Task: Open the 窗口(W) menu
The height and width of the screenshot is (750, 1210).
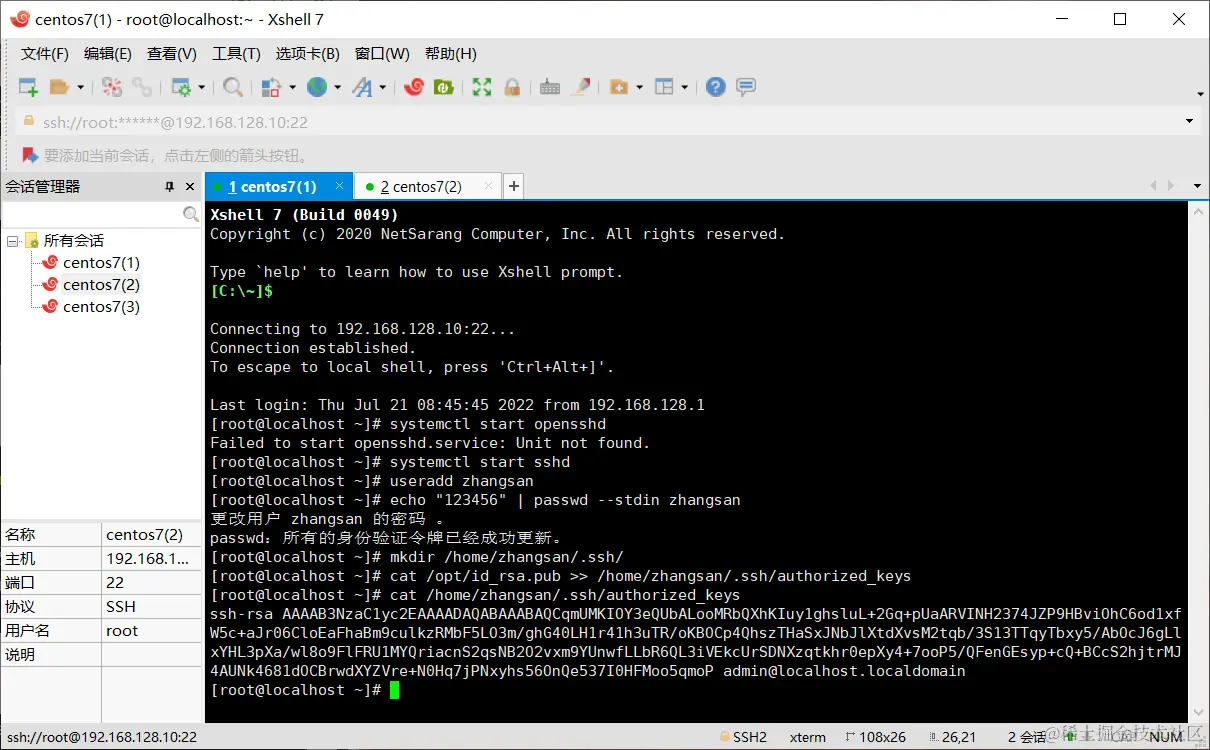Action: [x=382, y=54]
